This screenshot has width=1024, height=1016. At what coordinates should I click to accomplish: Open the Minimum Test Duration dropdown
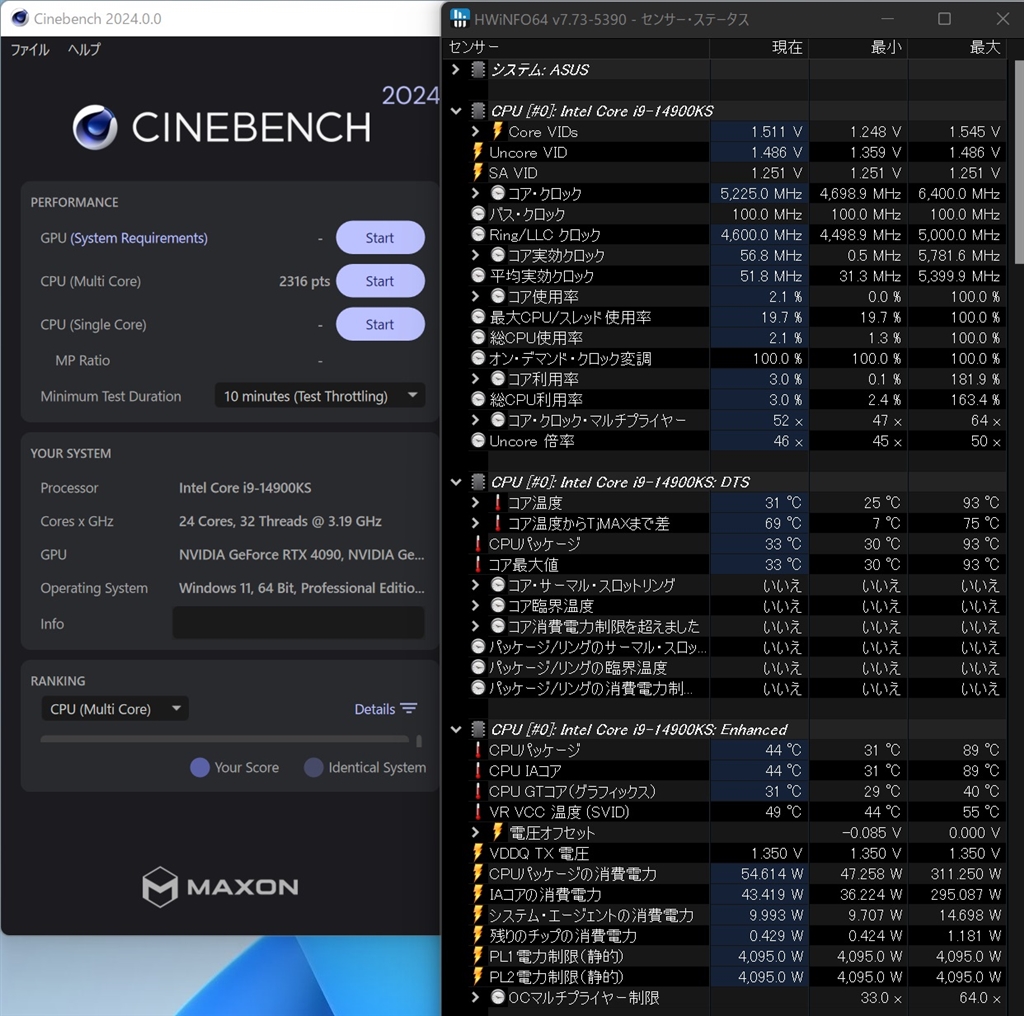(320, 396)
